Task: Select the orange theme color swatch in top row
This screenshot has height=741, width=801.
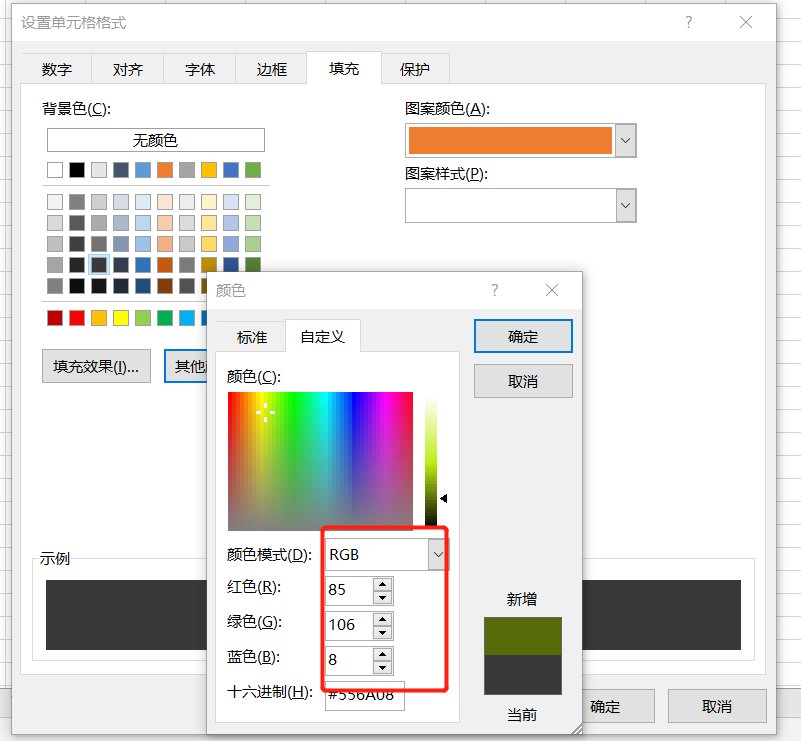Action: pyautogui.click(x=164, y=170)
